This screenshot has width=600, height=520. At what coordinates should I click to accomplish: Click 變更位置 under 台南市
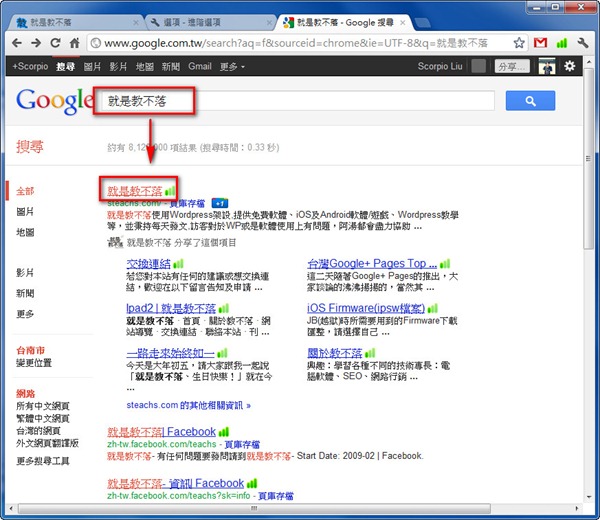(34, 363)
